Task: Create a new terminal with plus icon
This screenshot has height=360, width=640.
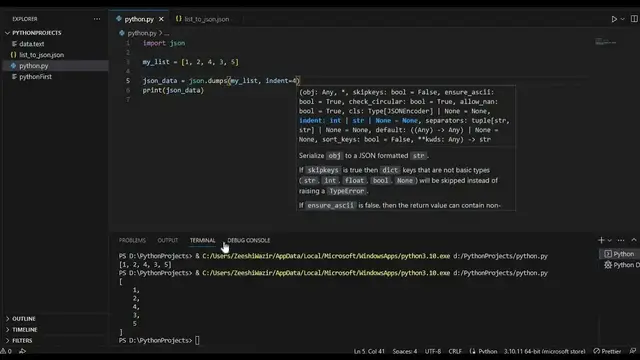Action: pyautogui.click(x=601, y=240)
